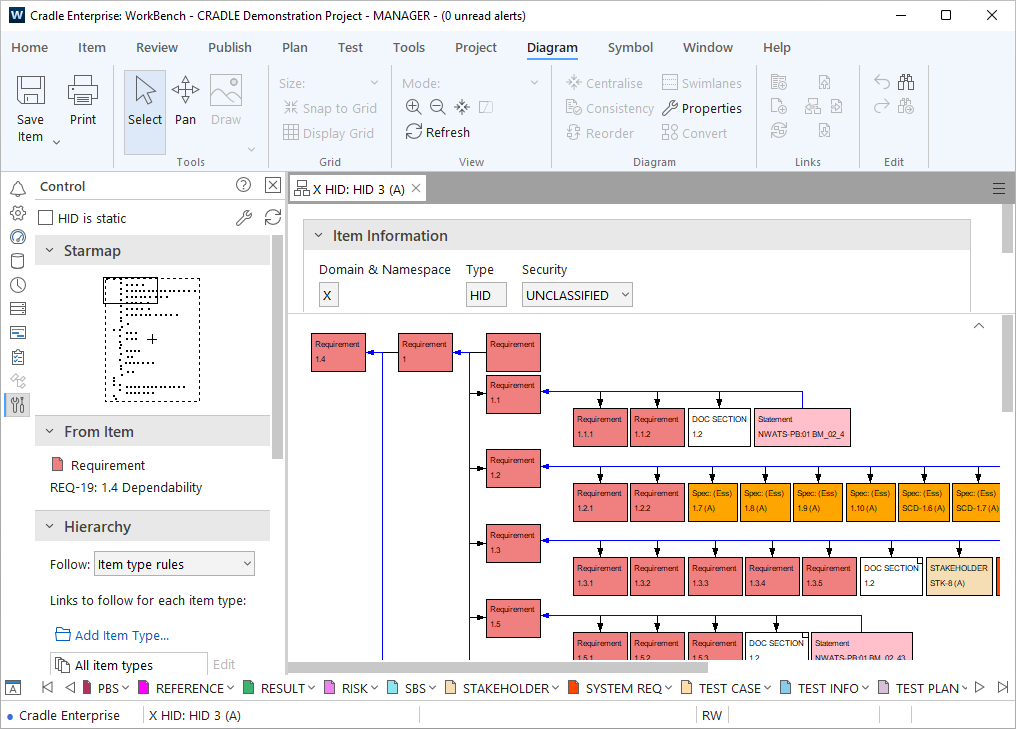Open the form panel sidebar icon
The height and width of the screenshot is (729, 1016).
tap(18, 332)
